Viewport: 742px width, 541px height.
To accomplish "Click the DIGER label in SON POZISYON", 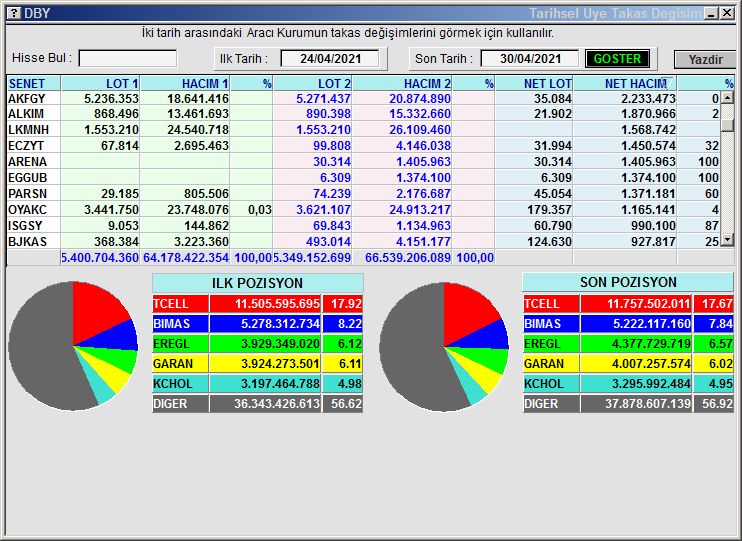I will (x=541, y=404).
